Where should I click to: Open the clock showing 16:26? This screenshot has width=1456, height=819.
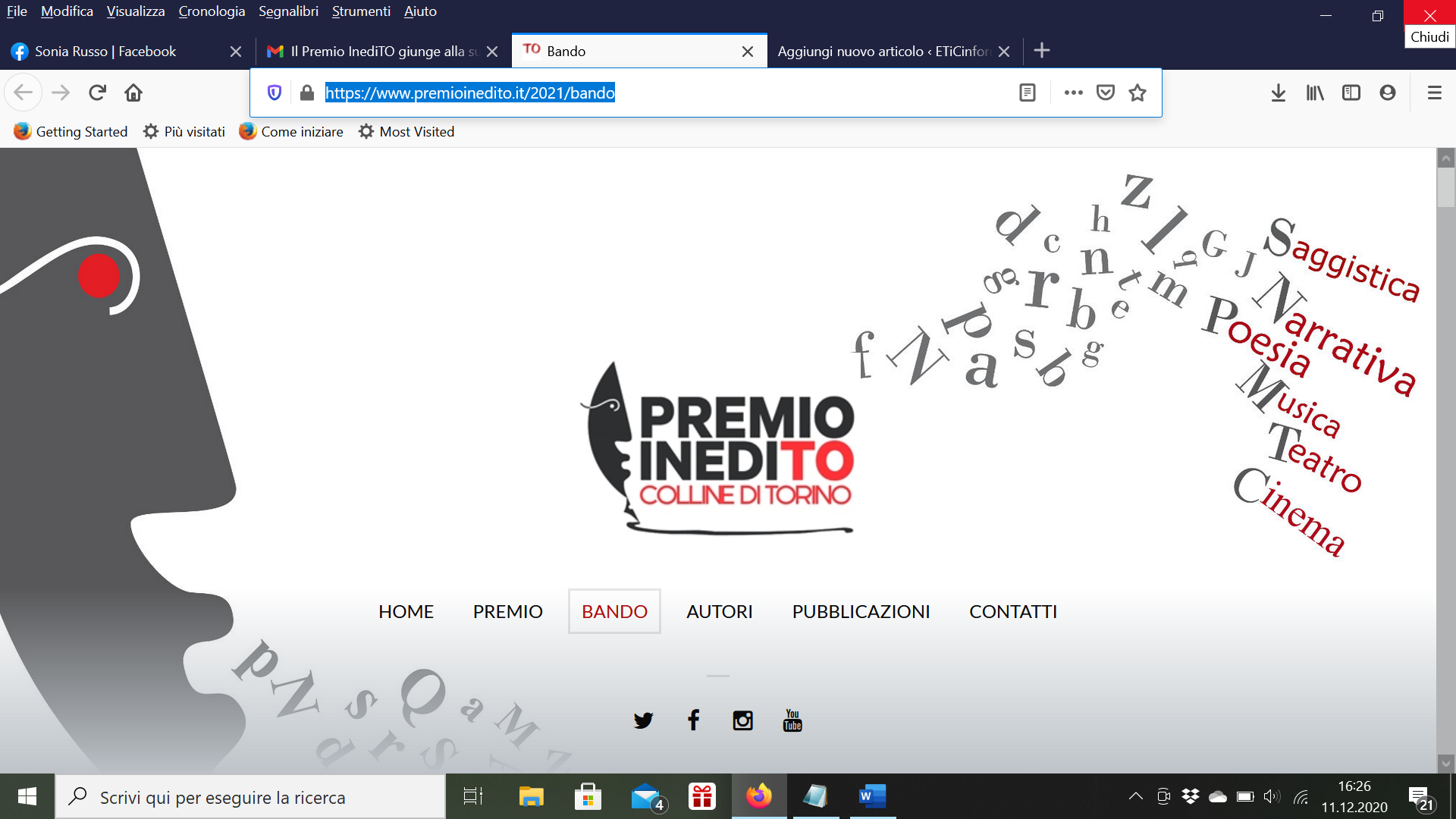click(1354, 796)
